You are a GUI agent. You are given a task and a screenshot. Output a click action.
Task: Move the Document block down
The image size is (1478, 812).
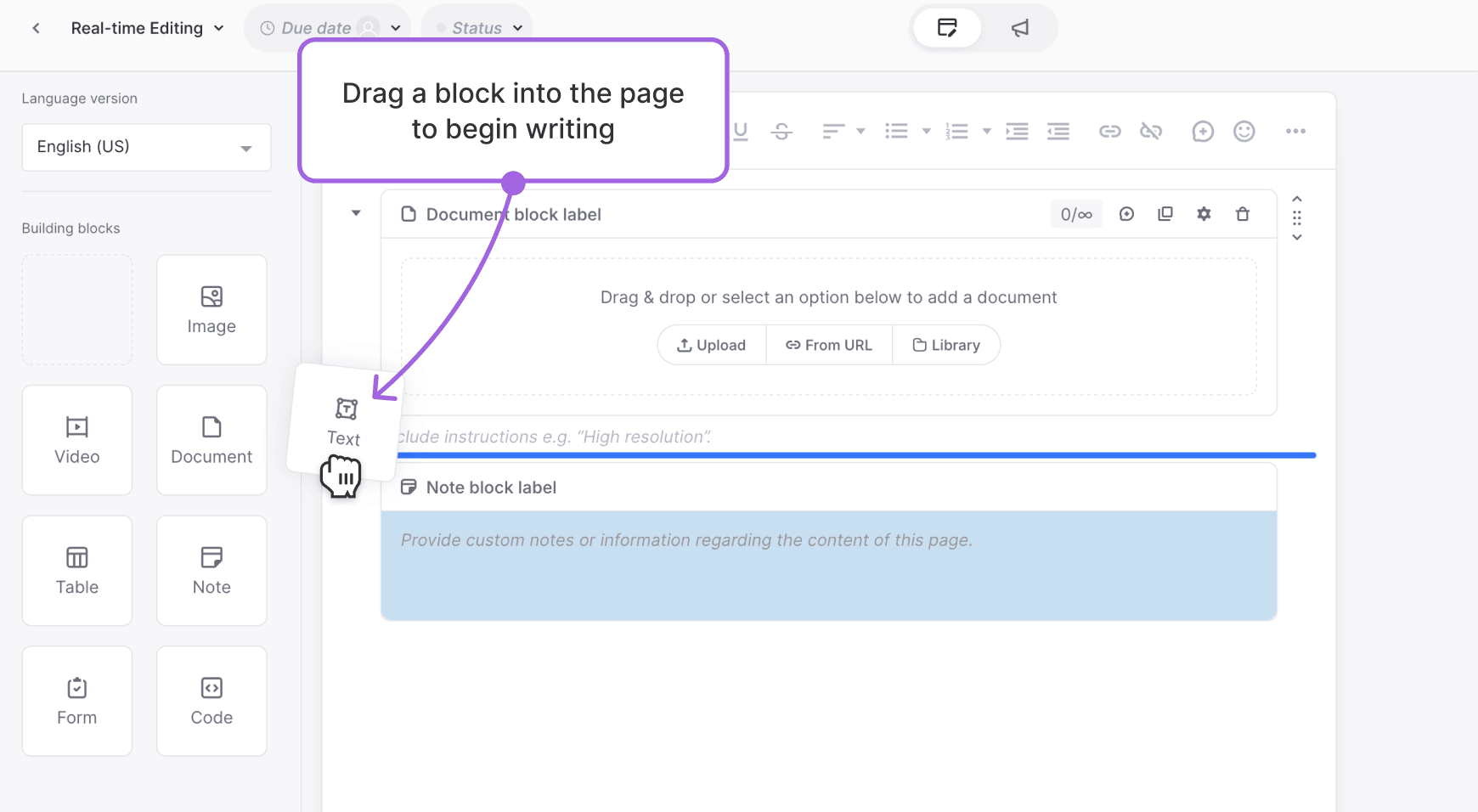[1297, 238]
